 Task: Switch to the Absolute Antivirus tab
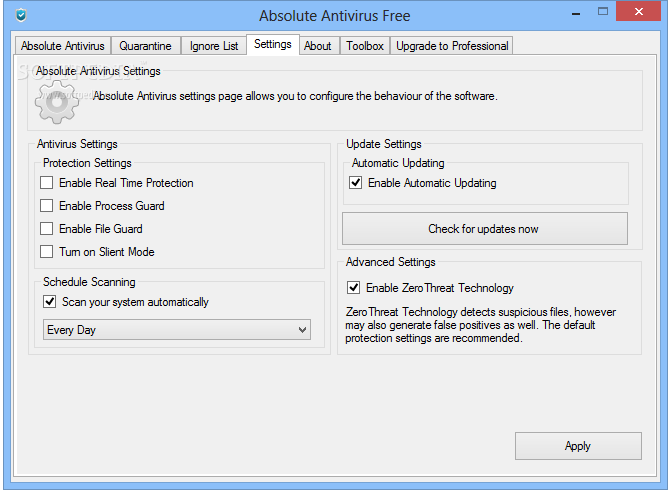point(63,46)
